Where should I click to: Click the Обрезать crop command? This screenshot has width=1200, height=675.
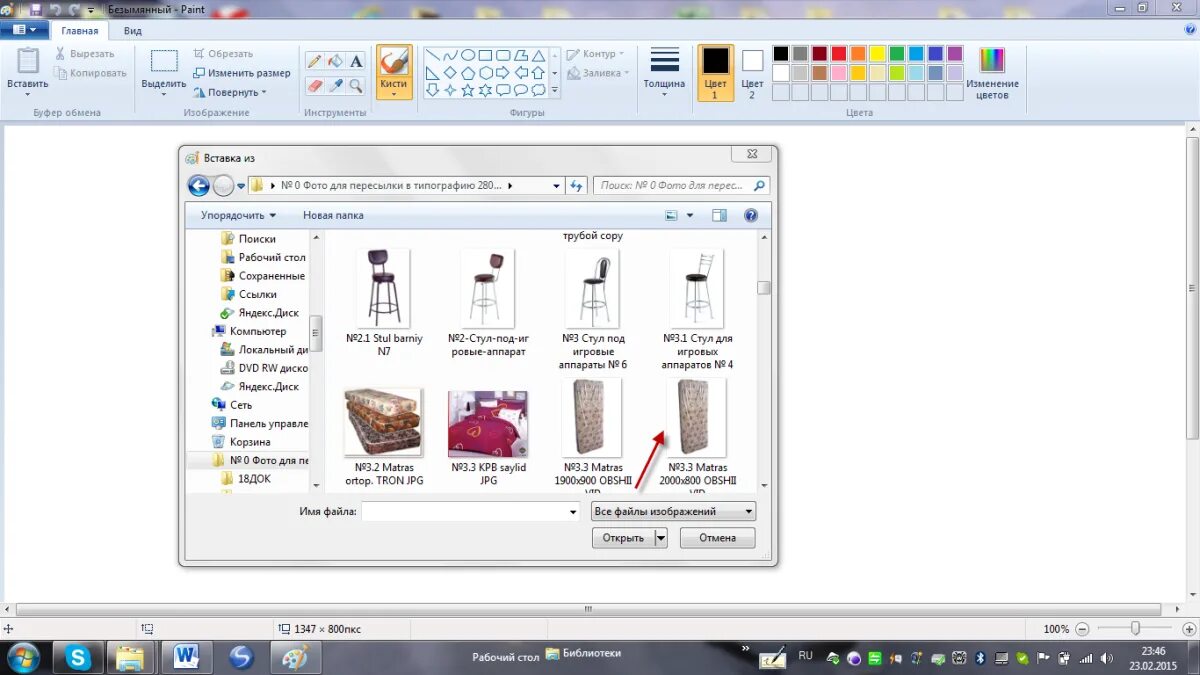click(x=223, y=54)
